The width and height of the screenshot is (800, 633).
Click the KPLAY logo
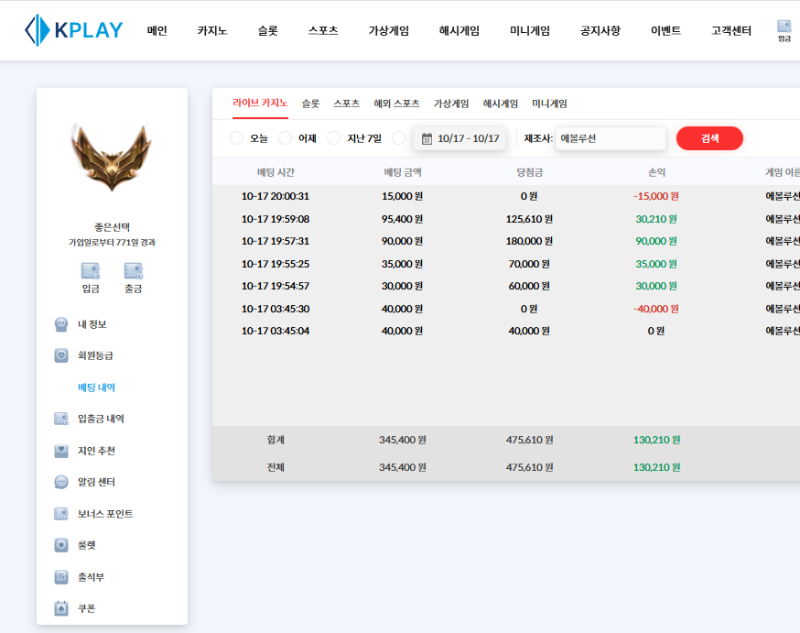pyautogui.click(x=74, y=30)
